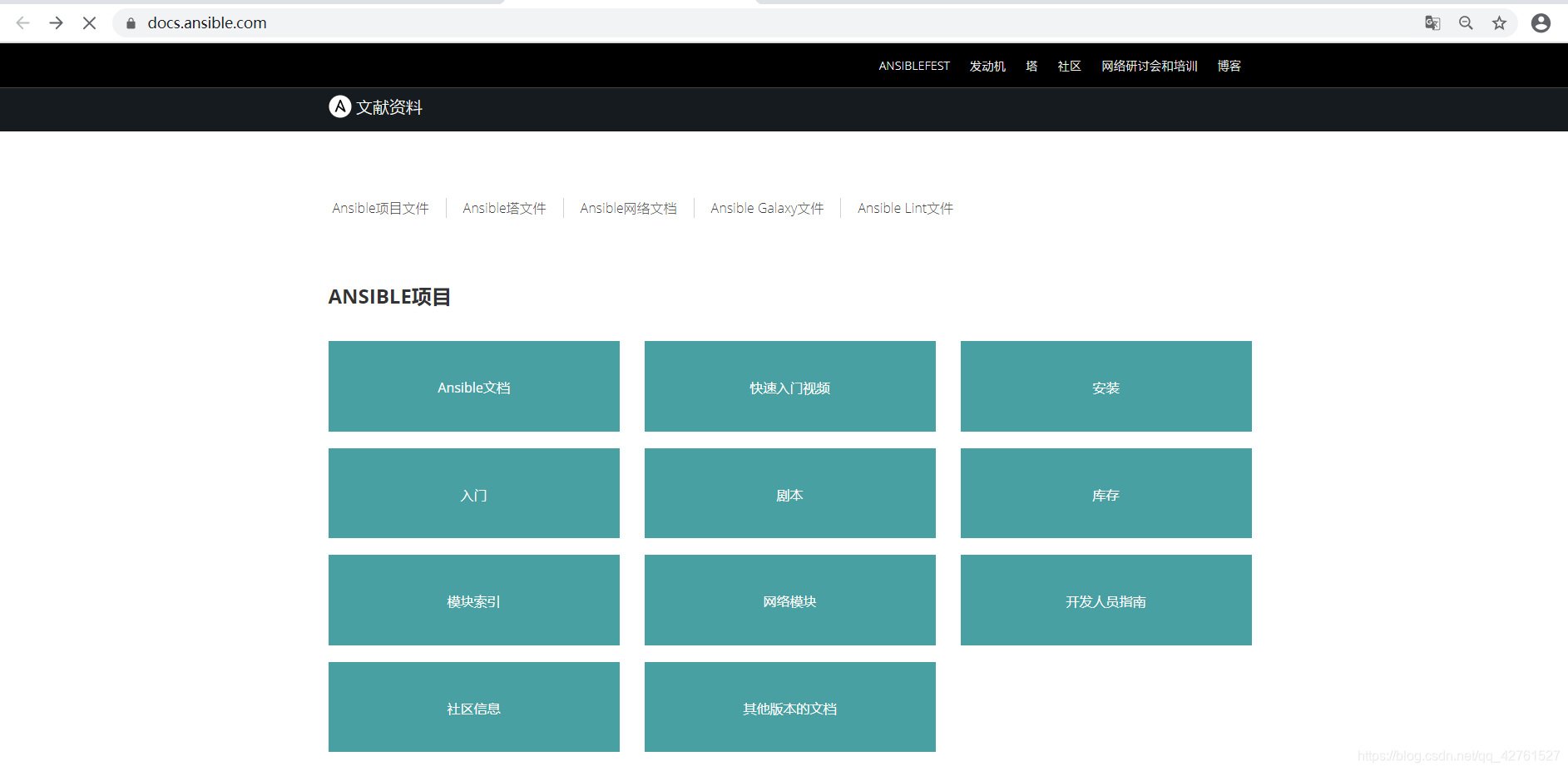Open 发动机 in the top navigation
Image resolution: width=1568 pixels, height=771 pixels.
click(x=987, y=66)
